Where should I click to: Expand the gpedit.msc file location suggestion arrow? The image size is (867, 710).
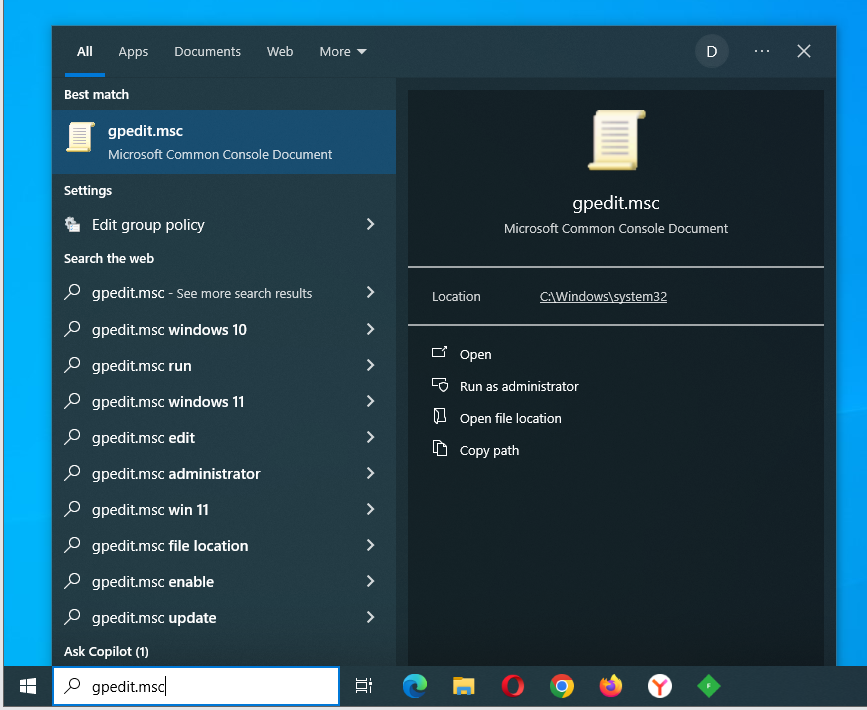click(x=370, y=545)
